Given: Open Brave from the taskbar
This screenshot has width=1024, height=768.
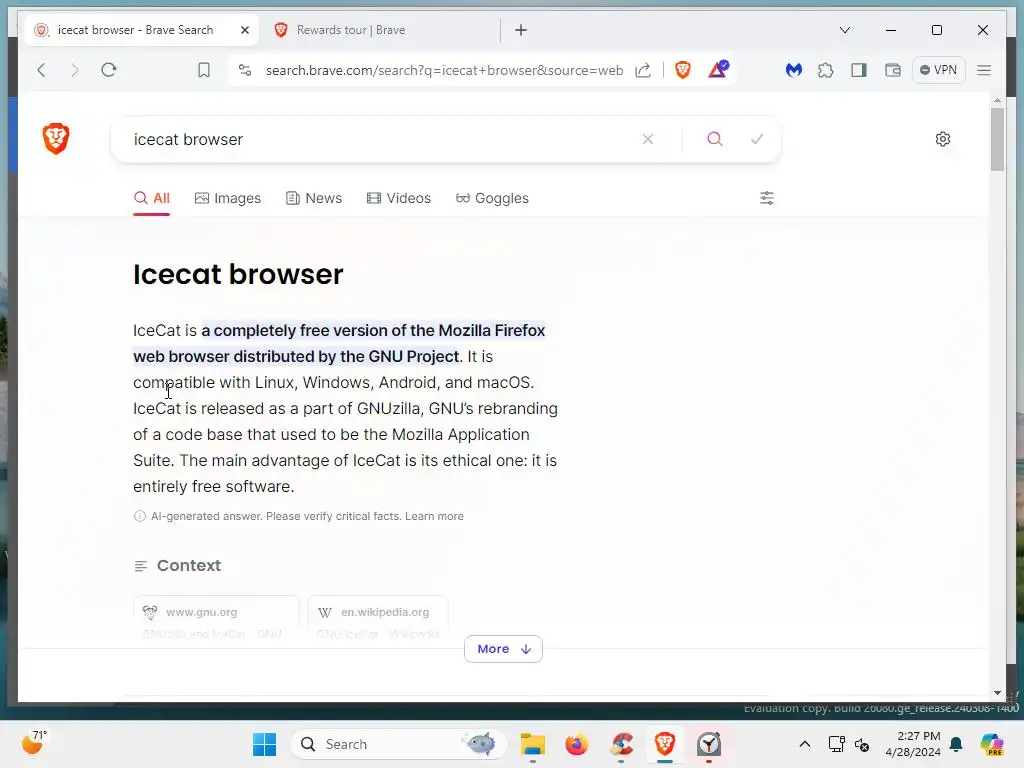Looking at the screenshot, I should (x=665, y=744).
